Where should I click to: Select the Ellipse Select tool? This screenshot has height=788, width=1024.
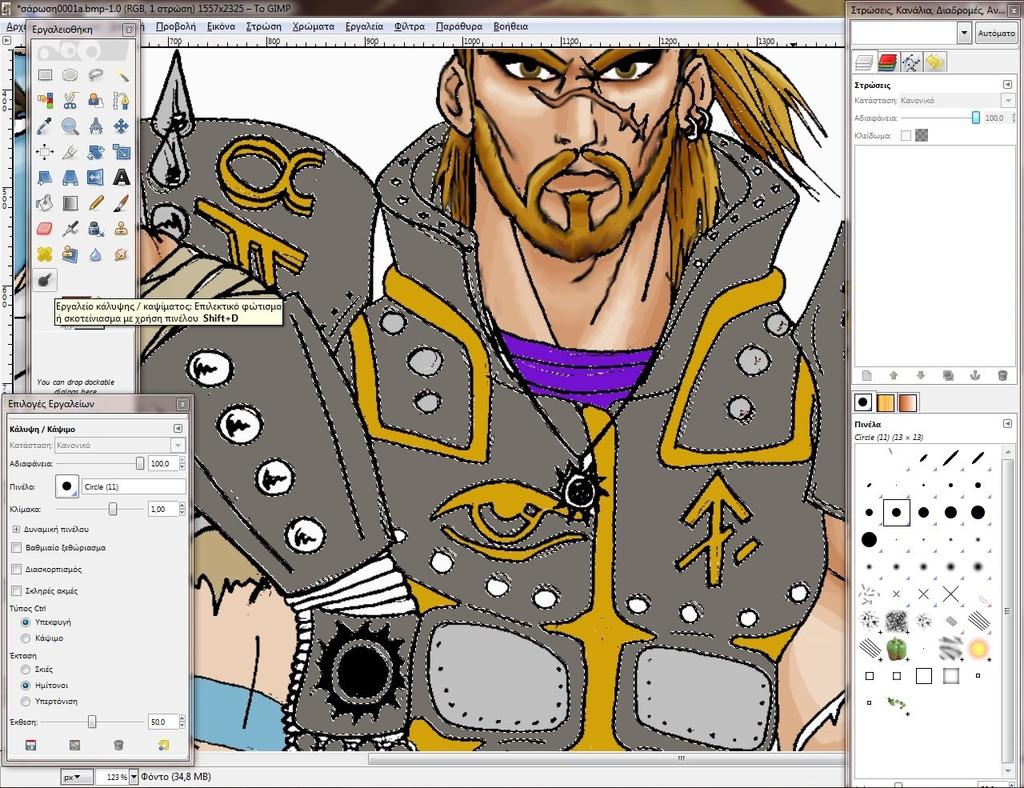click(70, 75)
